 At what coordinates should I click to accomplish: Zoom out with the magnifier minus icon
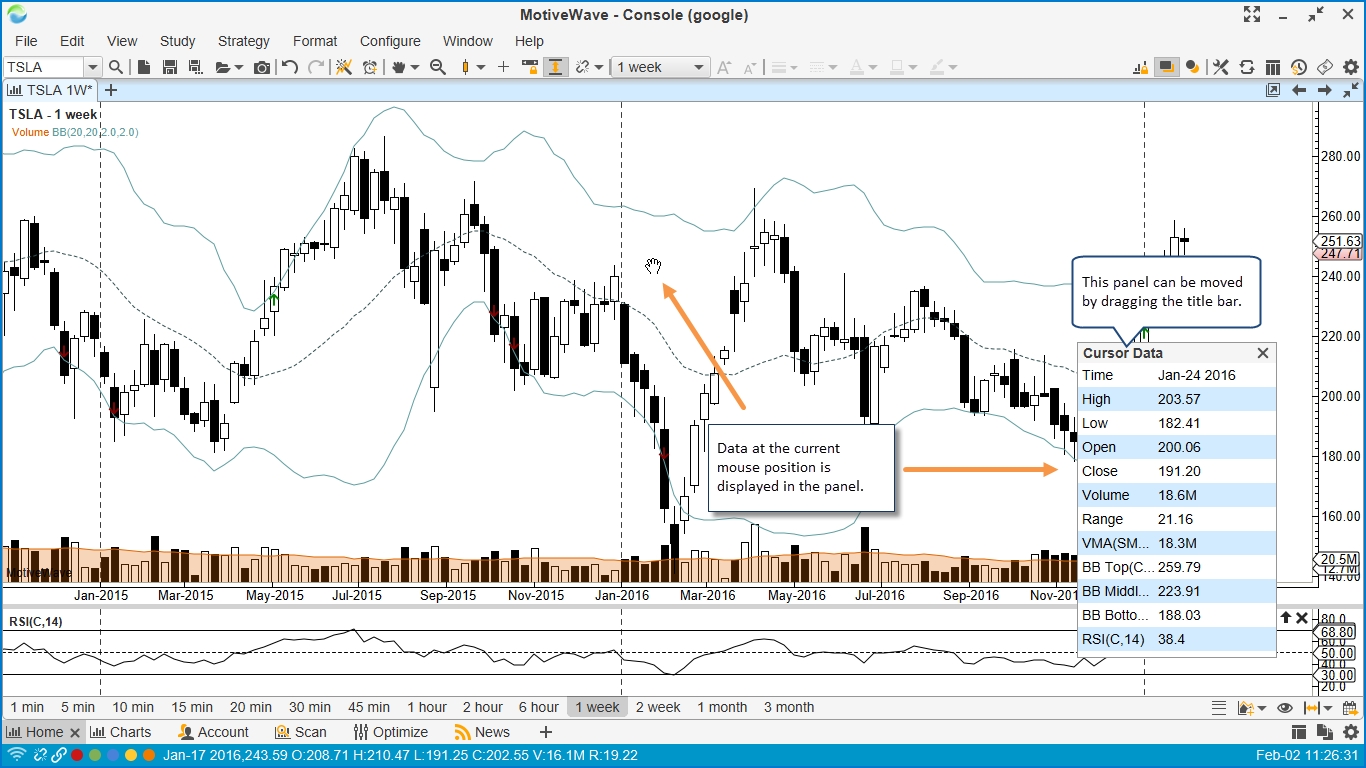point(438,67)
